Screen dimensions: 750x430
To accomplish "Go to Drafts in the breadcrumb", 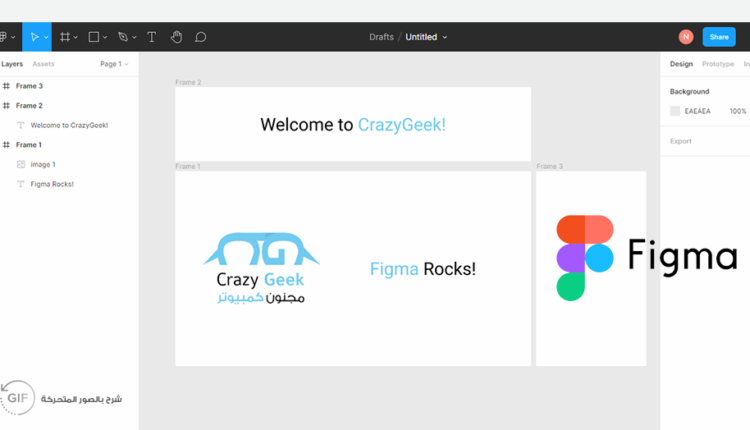I will click(x=381, y=37).
